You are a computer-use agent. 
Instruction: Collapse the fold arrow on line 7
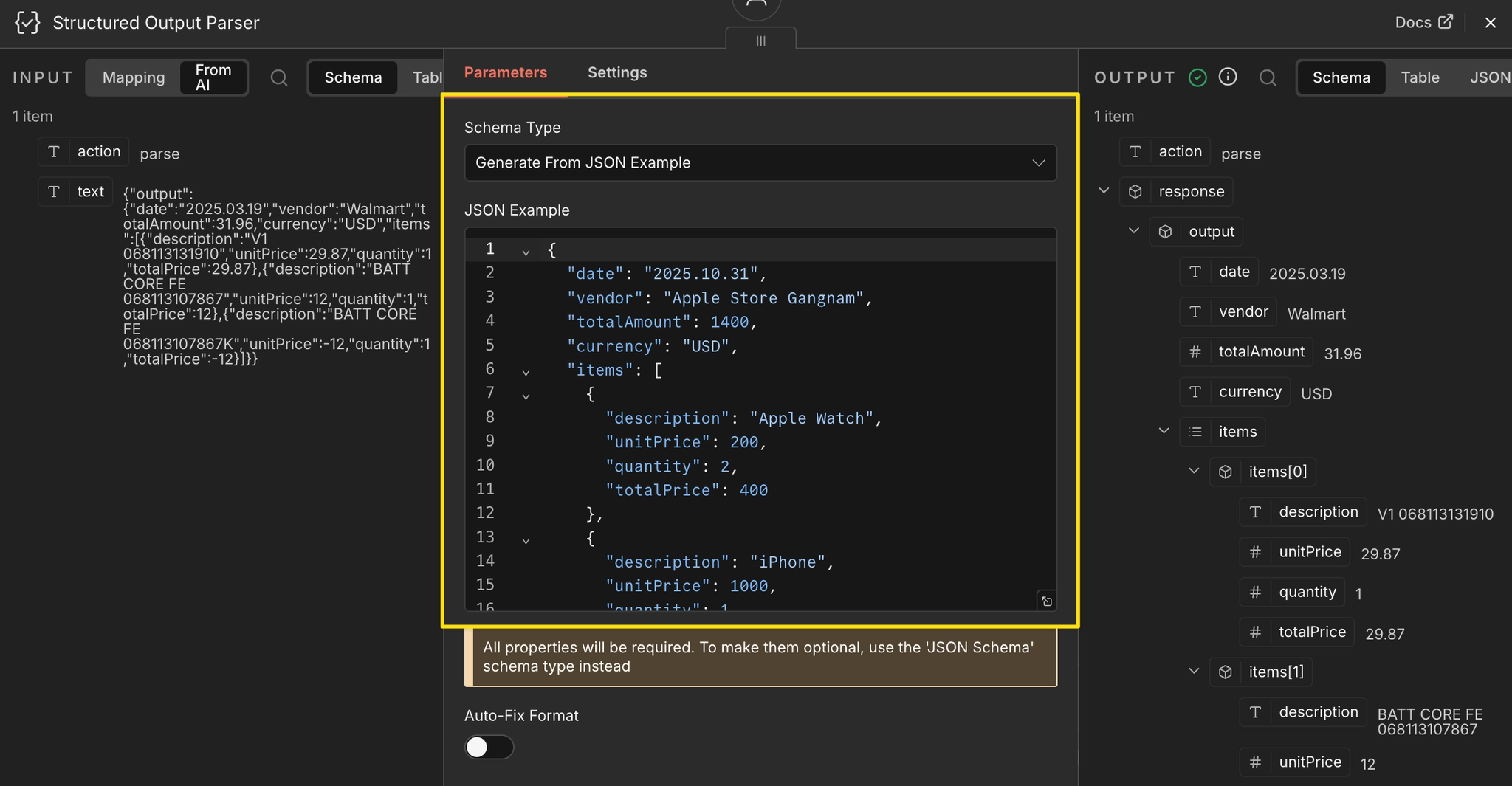point(526,396)
